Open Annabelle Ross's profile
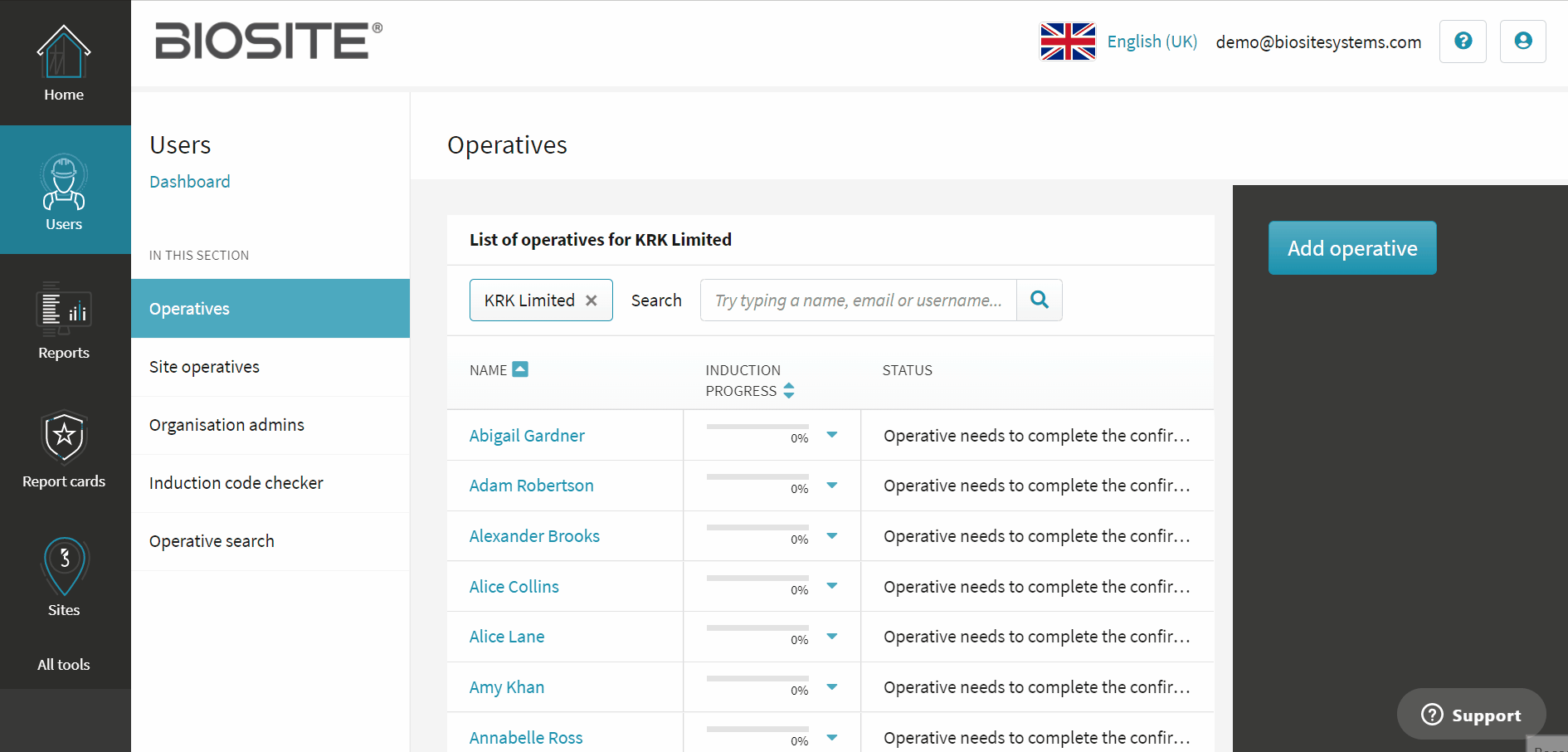This screenshot has width=1568, height=752. coord(526,738)
